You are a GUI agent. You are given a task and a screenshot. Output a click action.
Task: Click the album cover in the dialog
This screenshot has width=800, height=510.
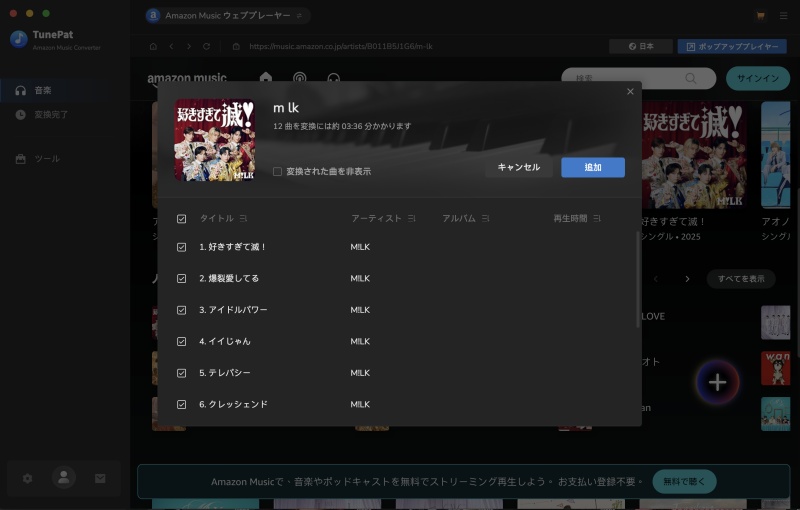(214, 140)
